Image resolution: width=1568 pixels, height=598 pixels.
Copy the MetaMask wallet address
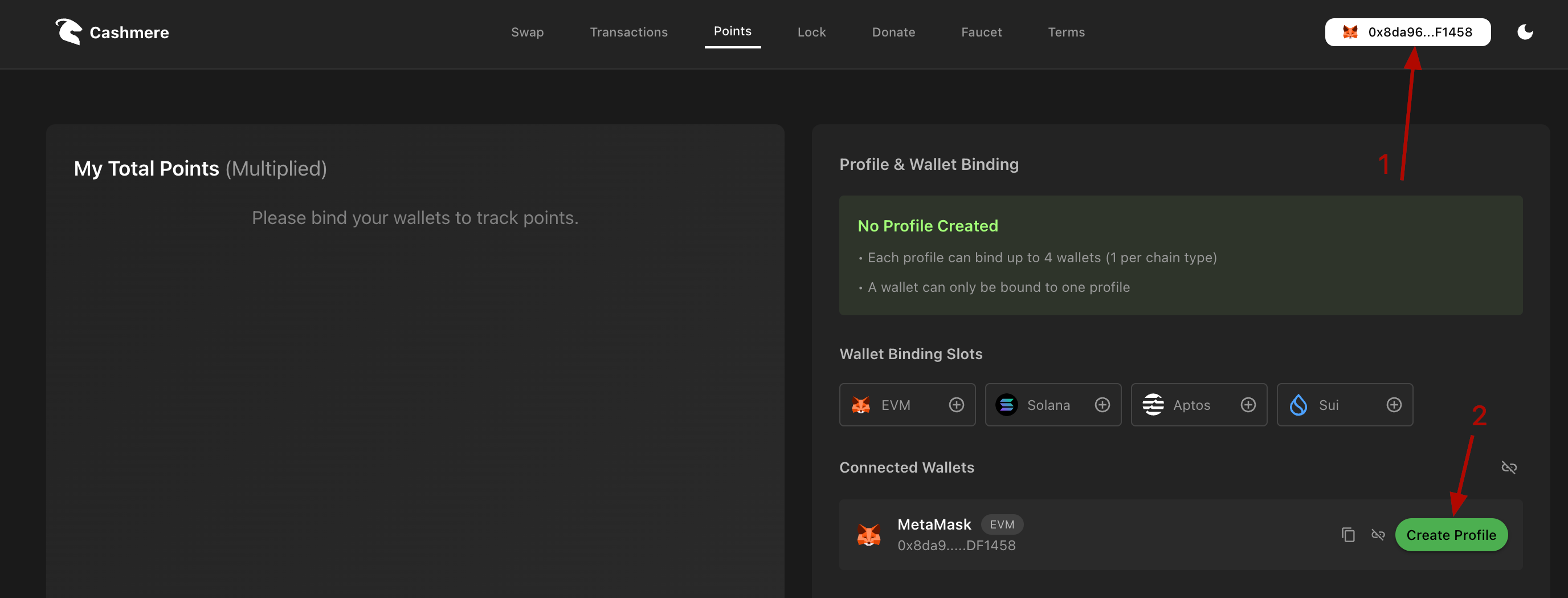[x=1347, y=535]
